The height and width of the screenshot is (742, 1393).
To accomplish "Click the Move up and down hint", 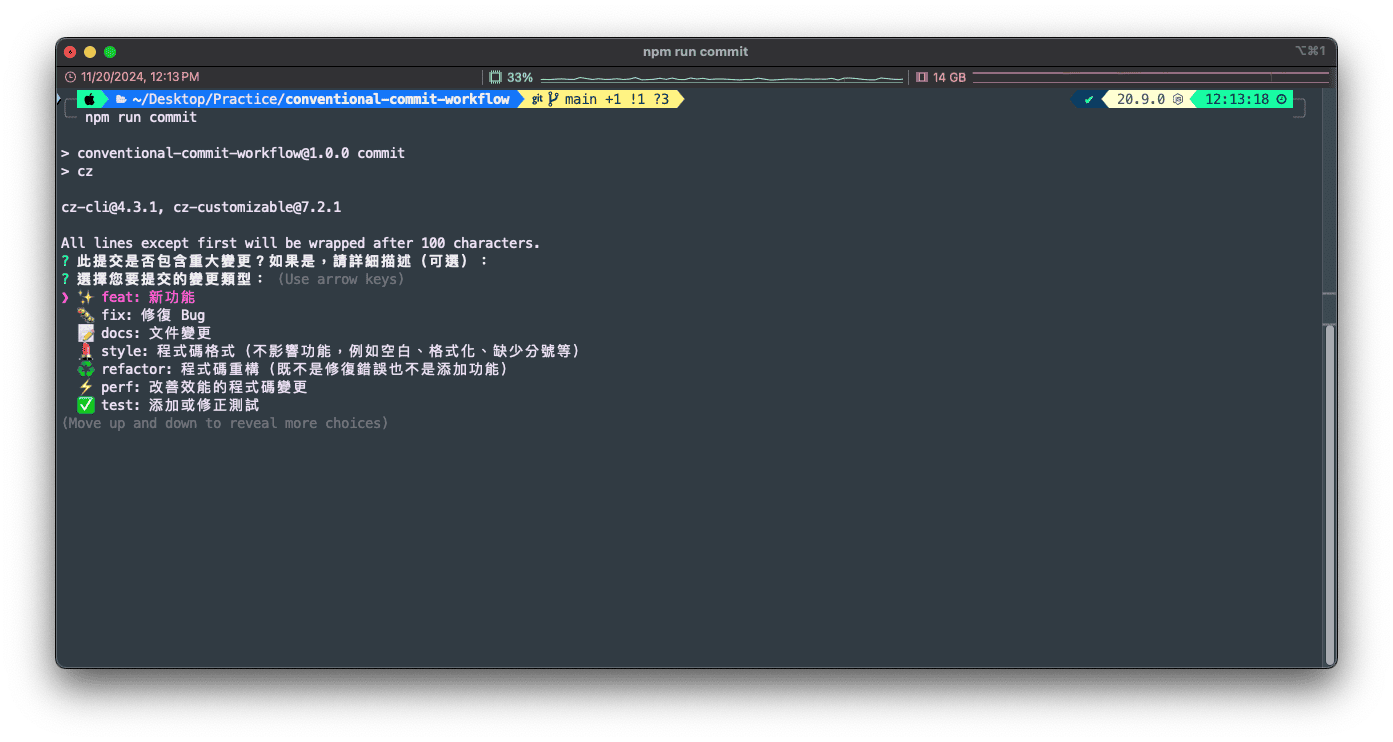I will [225, 423].
